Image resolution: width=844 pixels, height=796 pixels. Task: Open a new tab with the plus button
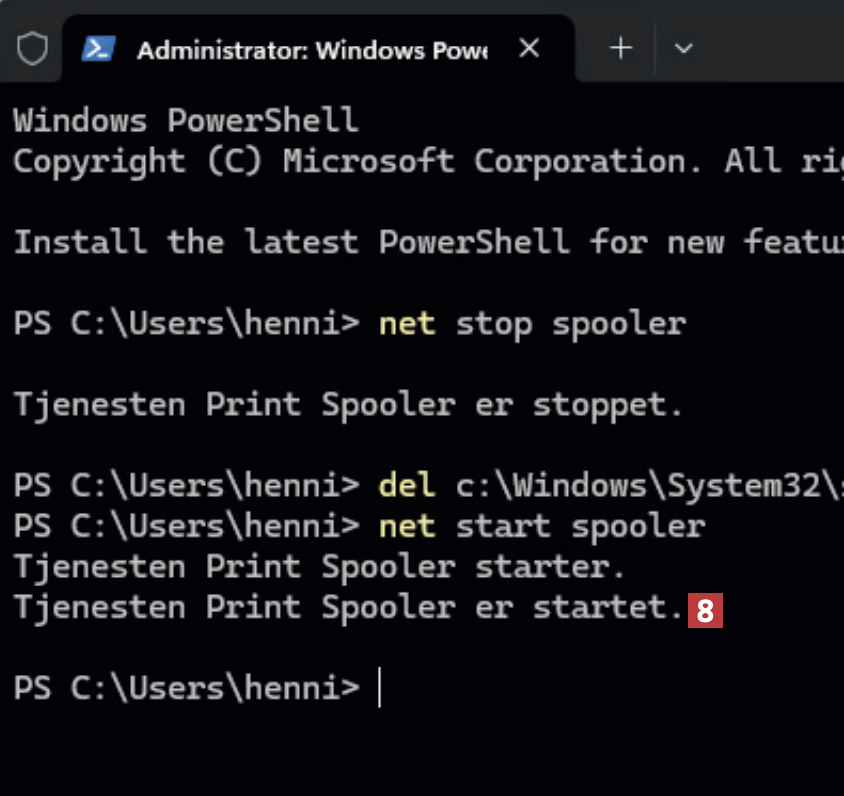[x=621, y=47]
